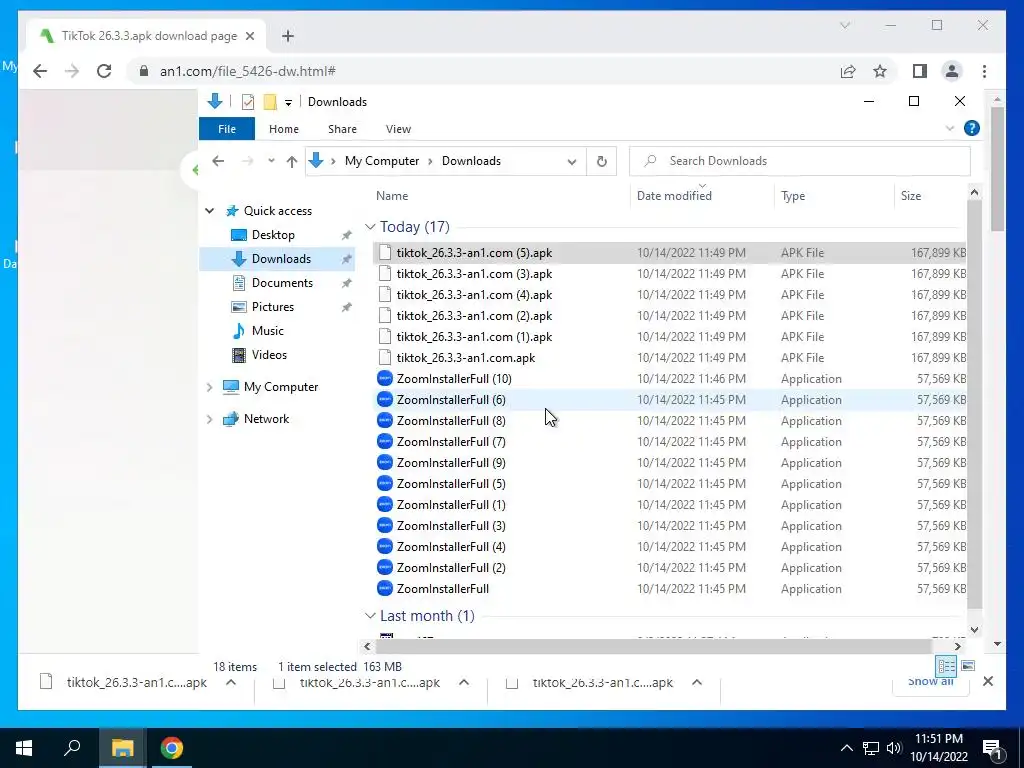Close the Chrome downloads bar
Viewport: 1024px width, 768px height.
point(988,681)
